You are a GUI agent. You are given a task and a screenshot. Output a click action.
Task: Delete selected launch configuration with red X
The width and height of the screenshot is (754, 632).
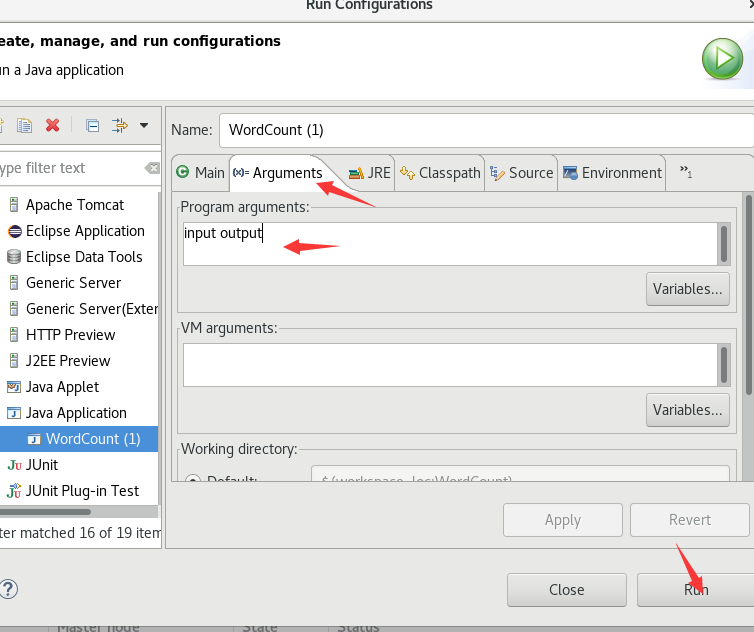coord(52,126)
